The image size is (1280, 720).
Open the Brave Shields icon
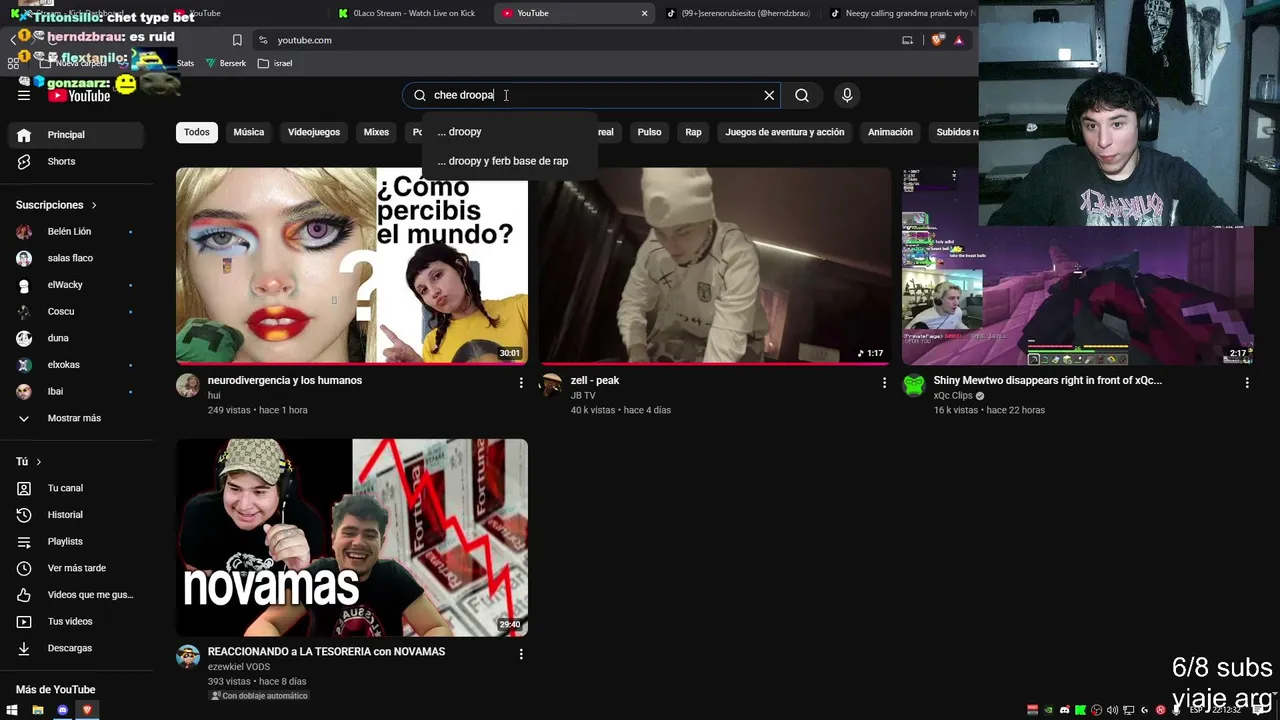(x=937, y=40)
